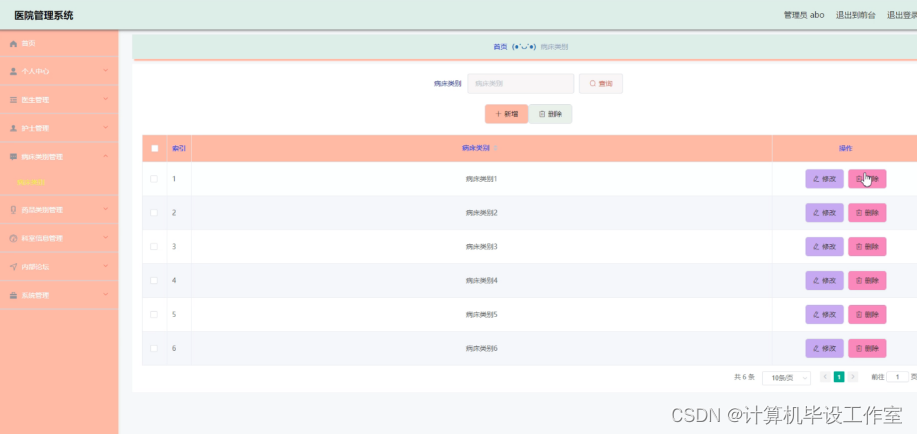Click the 护士管理 user icon

tap(13, 128)
